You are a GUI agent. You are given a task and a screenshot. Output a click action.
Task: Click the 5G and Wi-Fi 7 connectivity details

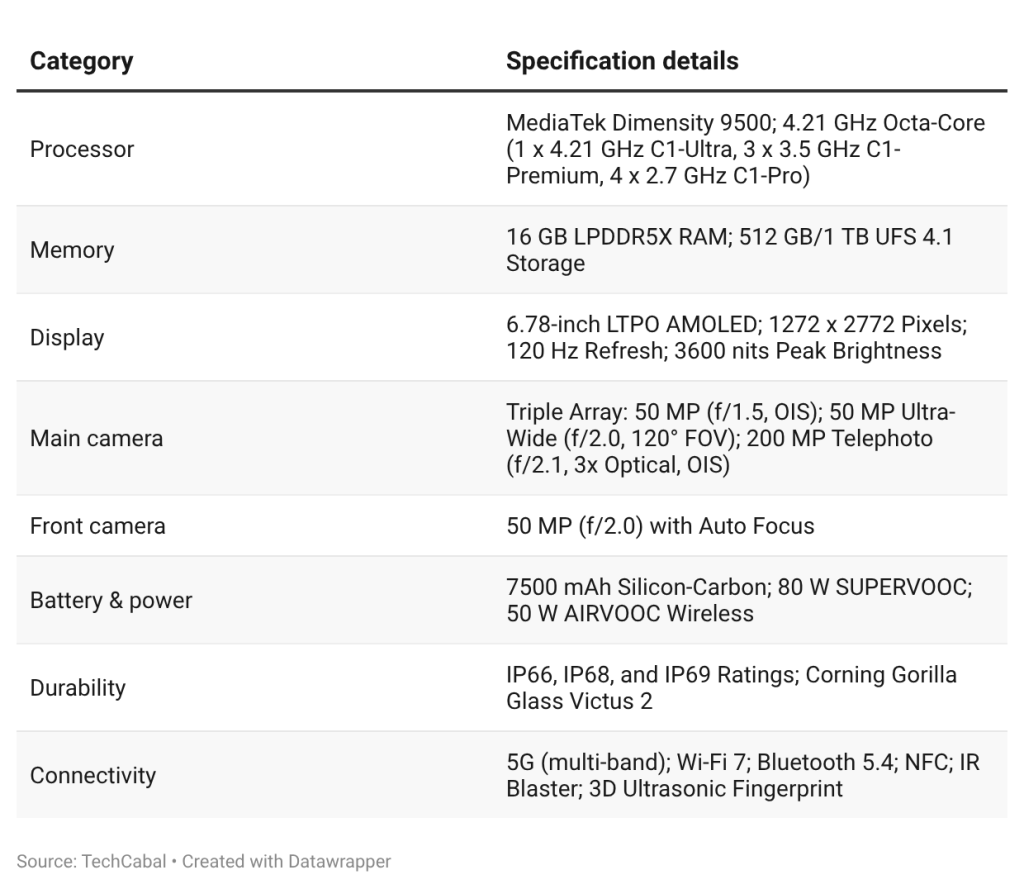coord(742,775)
